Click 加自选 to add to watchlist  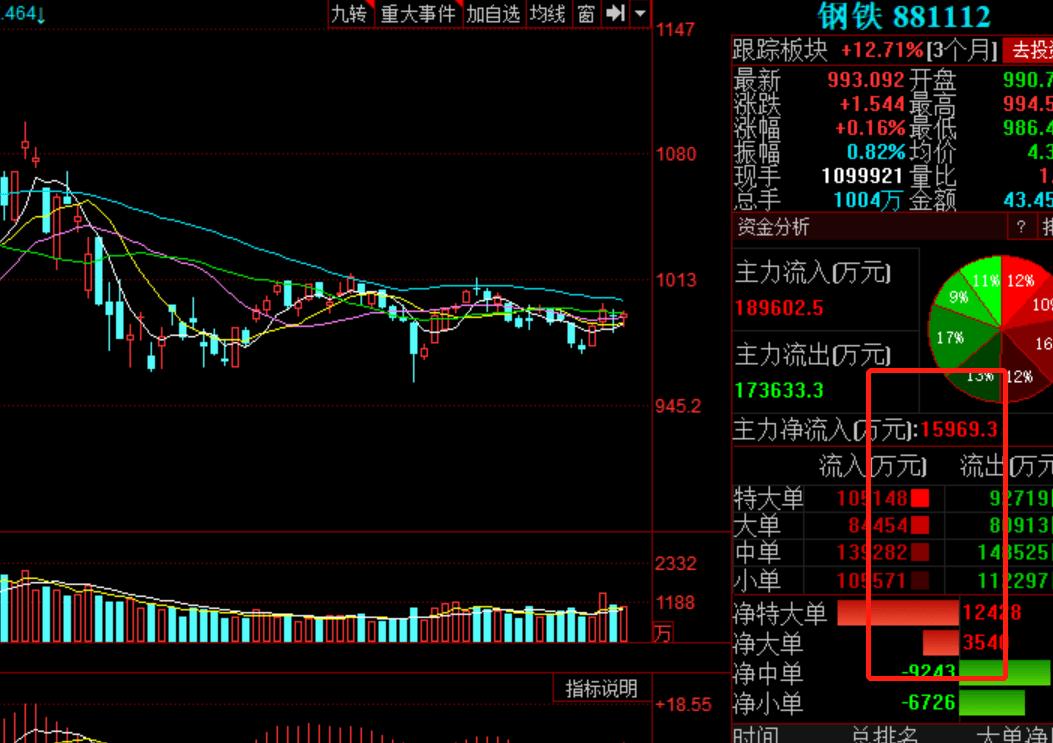[x=492, y=14]
